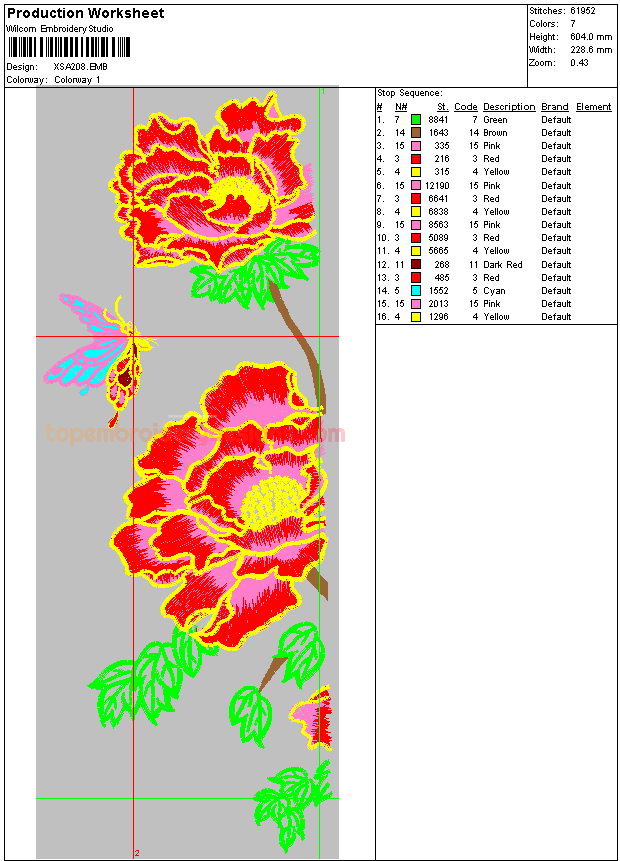620x861 pixels.
Task: Click the Zoom value 0.43
Action: coord(579,63)
